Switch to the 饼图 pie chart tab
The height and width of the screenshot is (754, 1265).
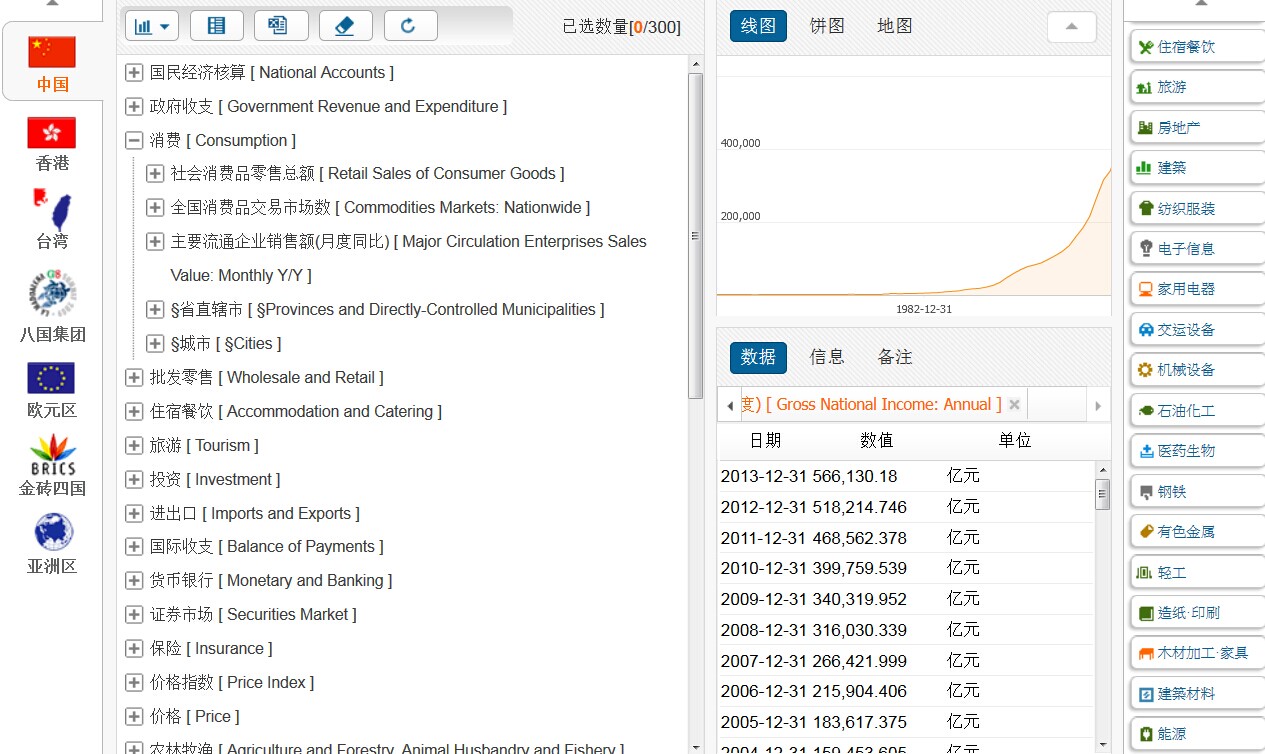[x=827, y=26]
